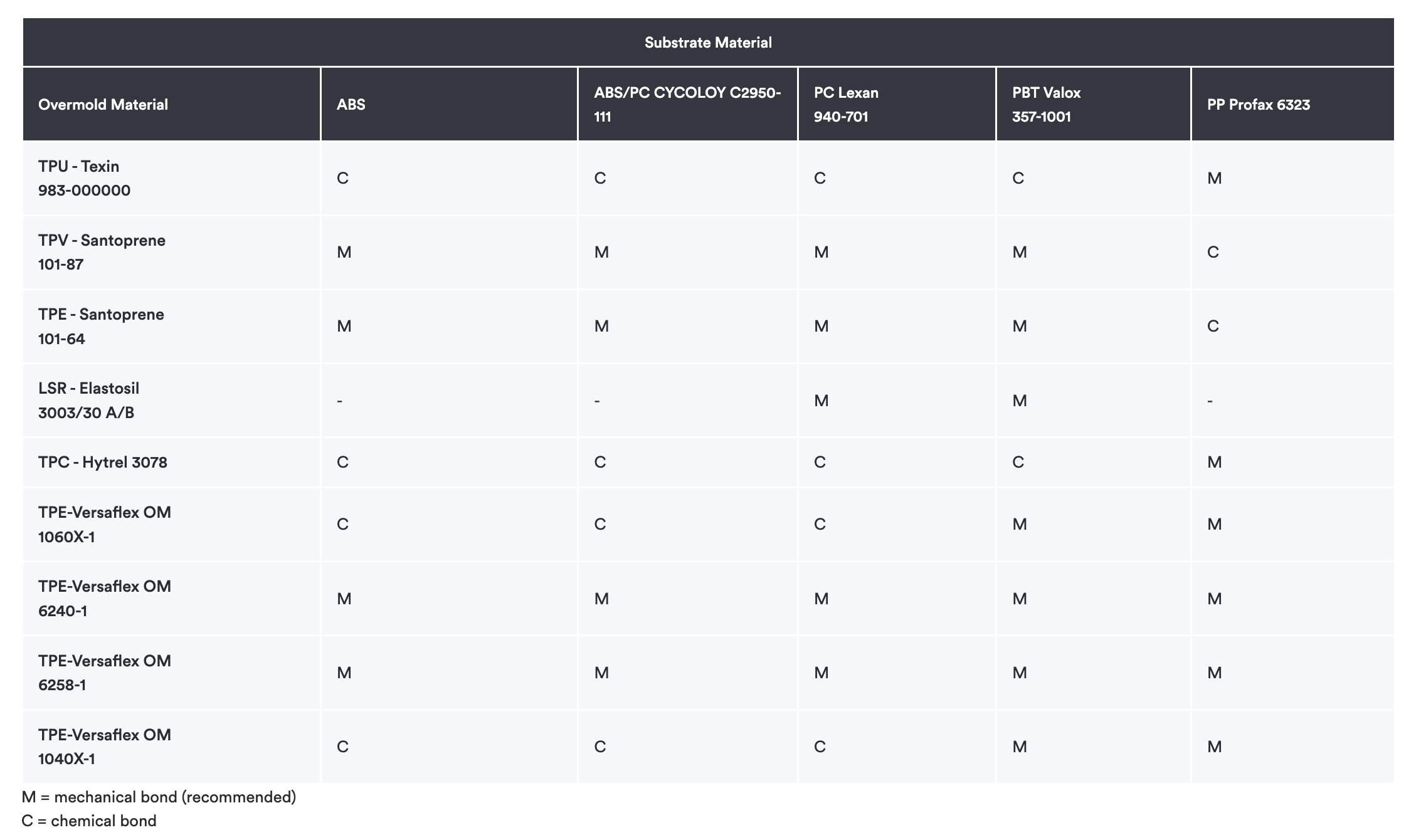
Task: Click the PC Lexan 940-701 header
Action: point(846,104)
